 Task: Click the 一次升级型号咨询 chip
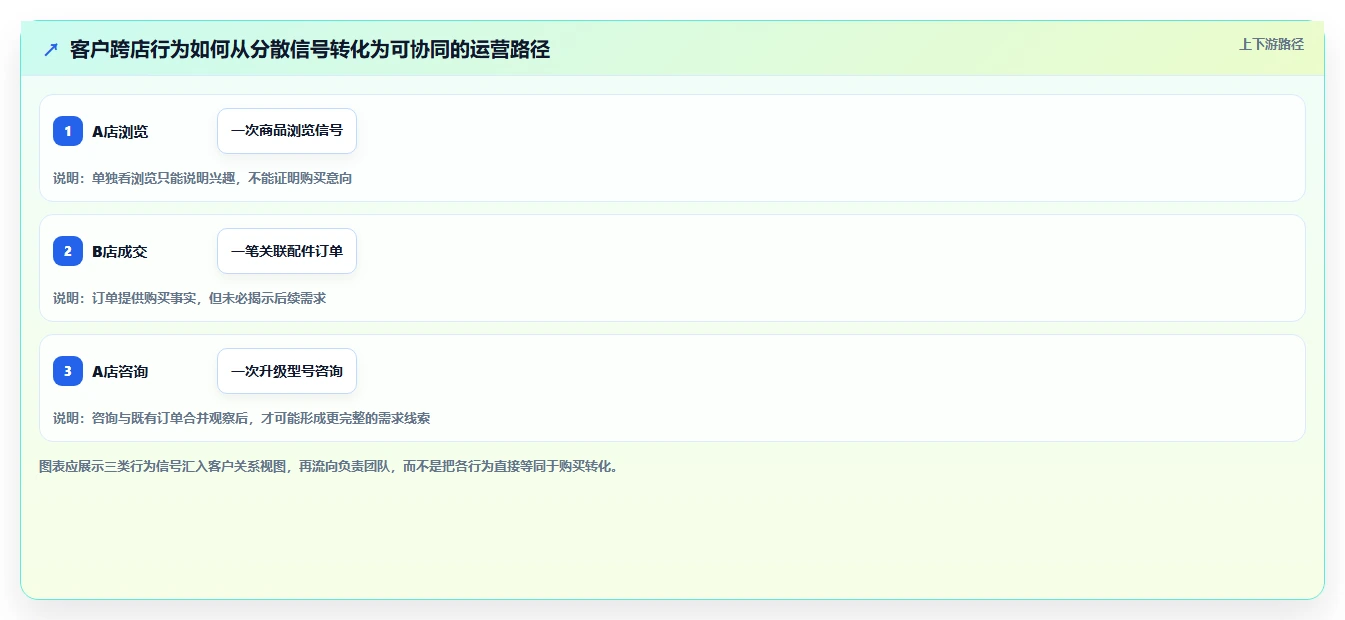pyautogui.click(x=287, y=371)
